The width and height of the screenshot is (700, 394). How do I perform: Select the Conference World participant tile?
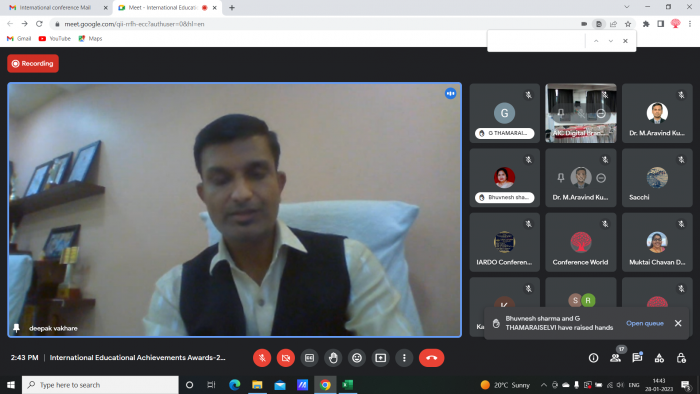[x=580, y=242]
